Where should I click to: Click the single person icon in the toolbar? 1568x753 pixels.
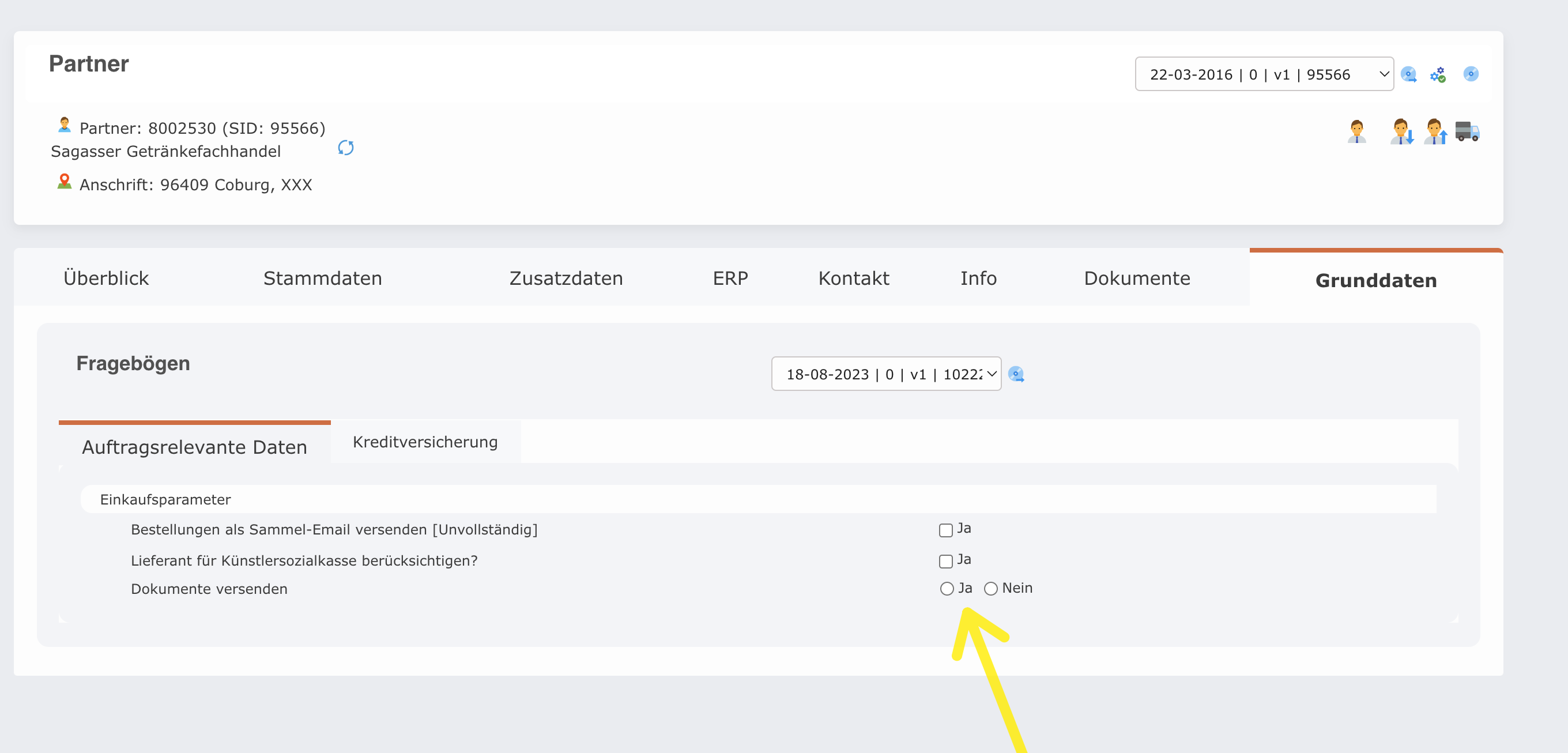1358,131
